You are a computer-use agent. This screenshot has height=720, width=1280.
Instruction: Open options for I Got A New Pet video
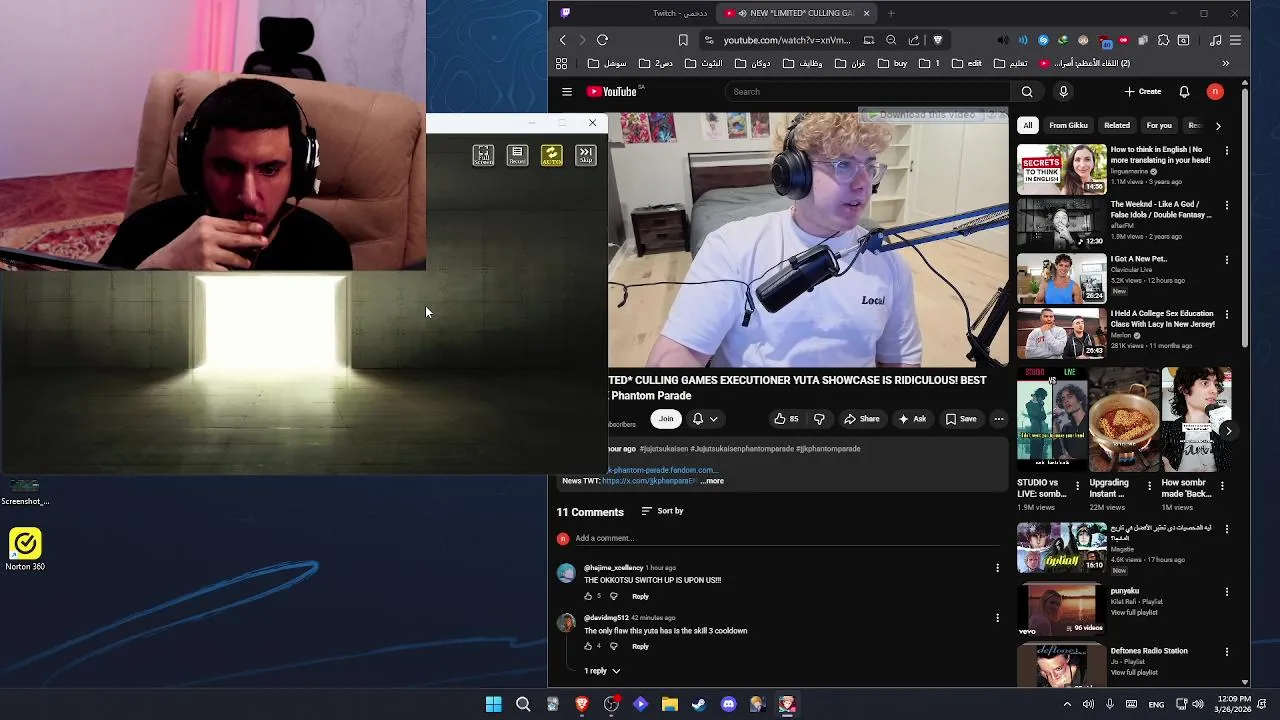point(1227,260)
